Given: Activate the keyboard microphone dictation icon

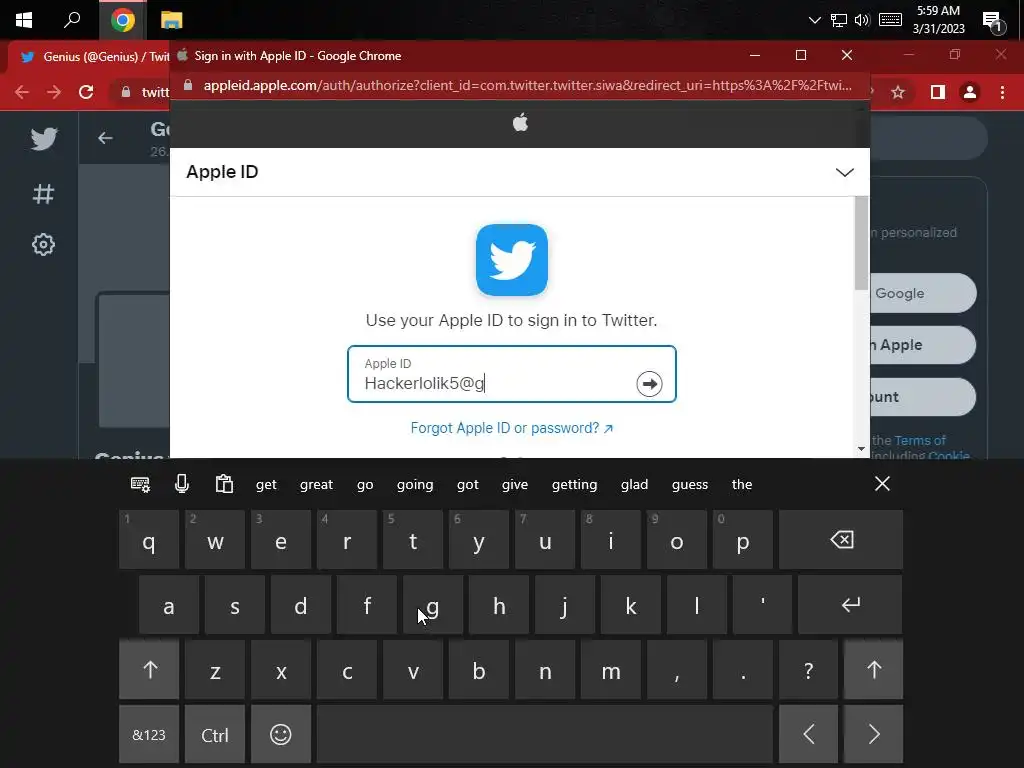Looking at the screenshot, I should pyautogui.click(x=182, y=484).
